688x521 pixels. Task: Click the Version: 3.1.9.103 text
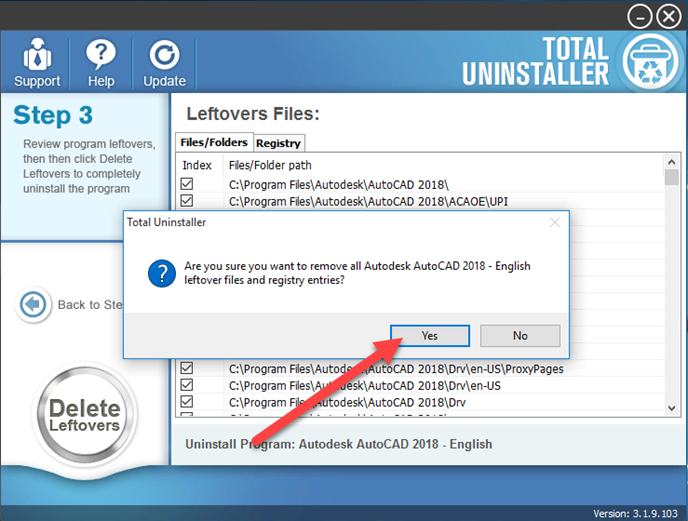coord(635,514)
